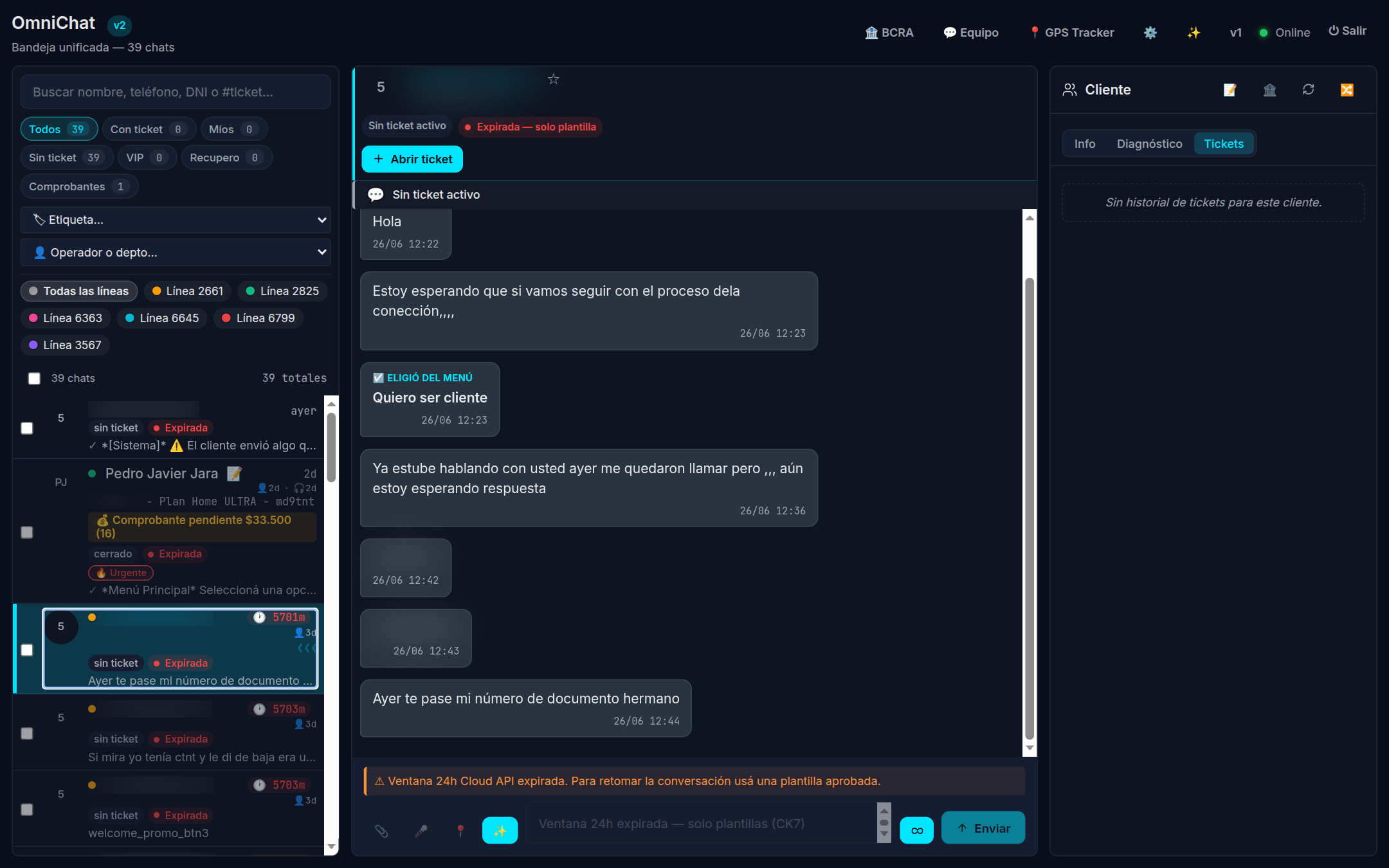The image size is (1389, 868).
Task: Click scroll-up arrow of chat list
Action: pos(331,404)
